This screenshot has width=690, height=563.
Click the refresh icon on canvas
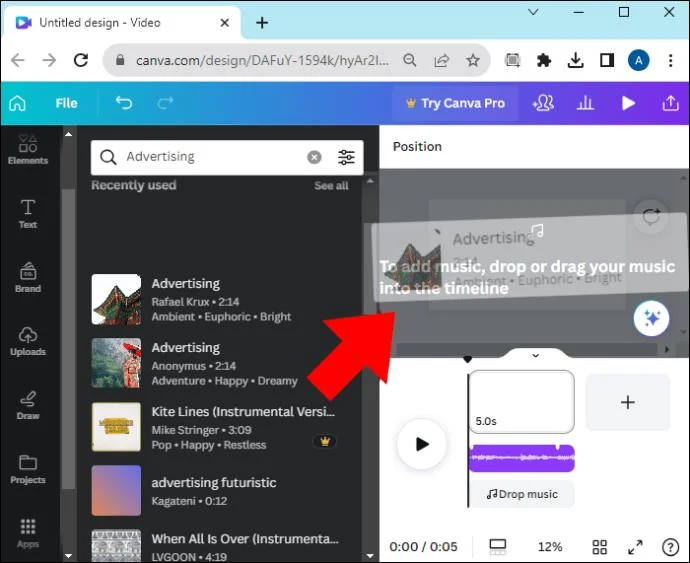651,217
